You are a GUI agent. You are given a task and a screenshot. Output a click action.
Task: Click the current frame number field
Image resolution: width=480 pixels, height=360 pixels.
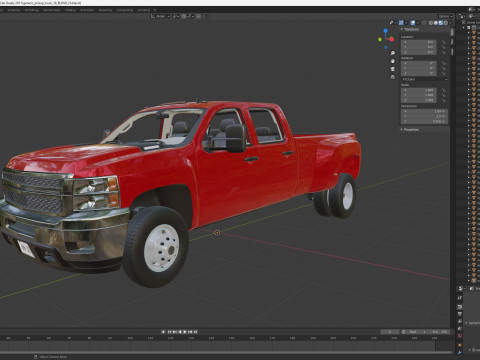pyautogui.click(x=389, y=332)
